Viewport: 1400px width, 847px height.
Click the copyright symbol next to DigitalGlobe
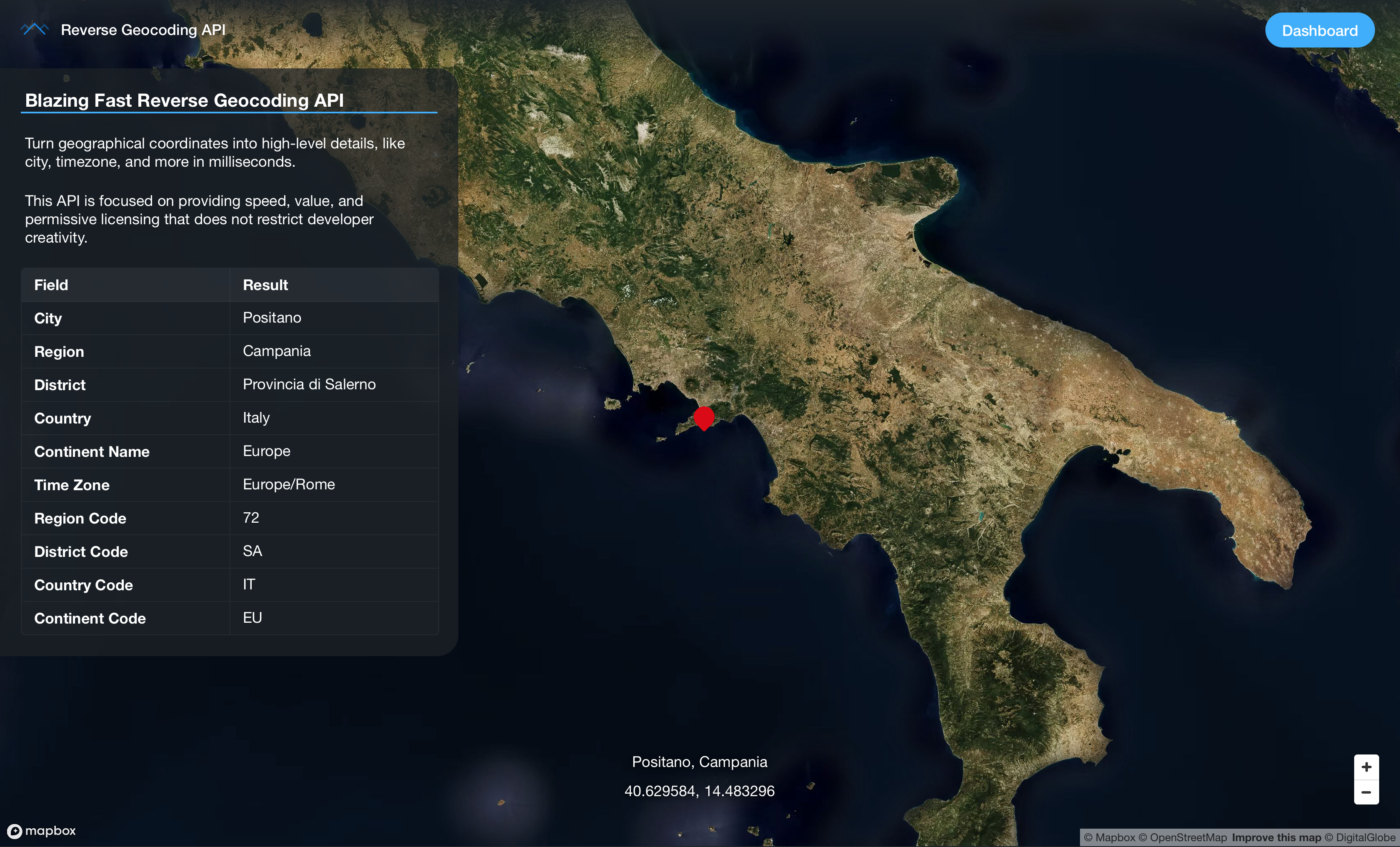tap(1328, 837)
